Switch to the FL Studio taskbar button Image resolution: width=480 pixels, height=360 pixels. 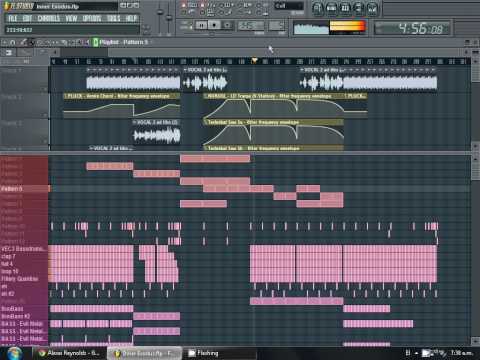pos(144,353)
